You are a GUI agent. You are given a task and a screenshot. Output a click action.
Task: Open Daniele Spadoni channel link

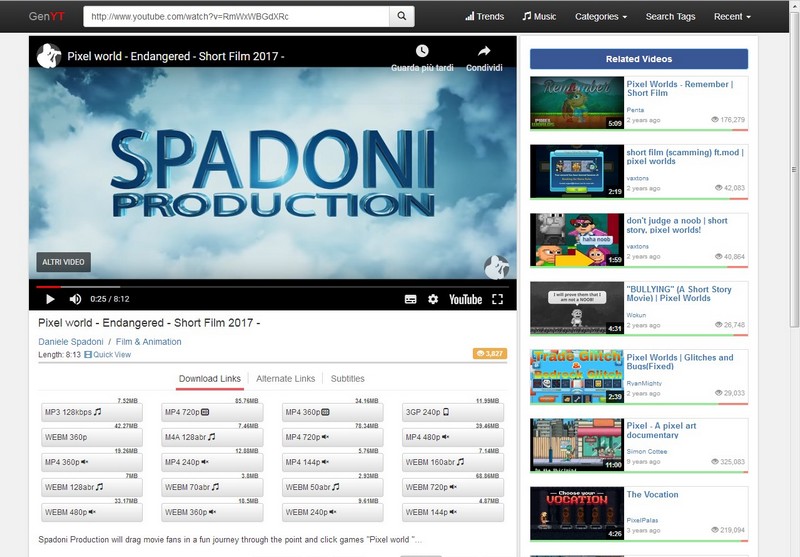click(x=70, y=342)
